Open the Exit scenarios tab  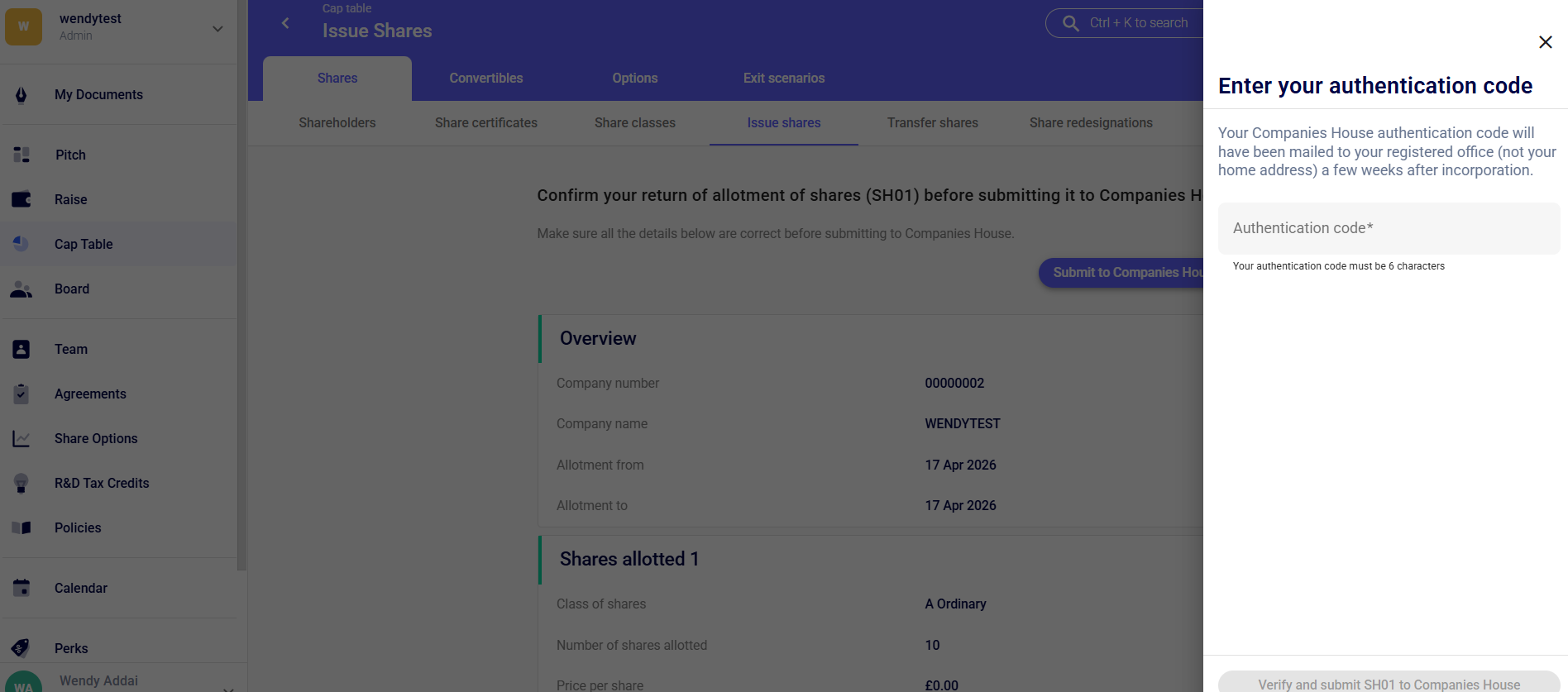pyautogui.click(x=783, y=79)
